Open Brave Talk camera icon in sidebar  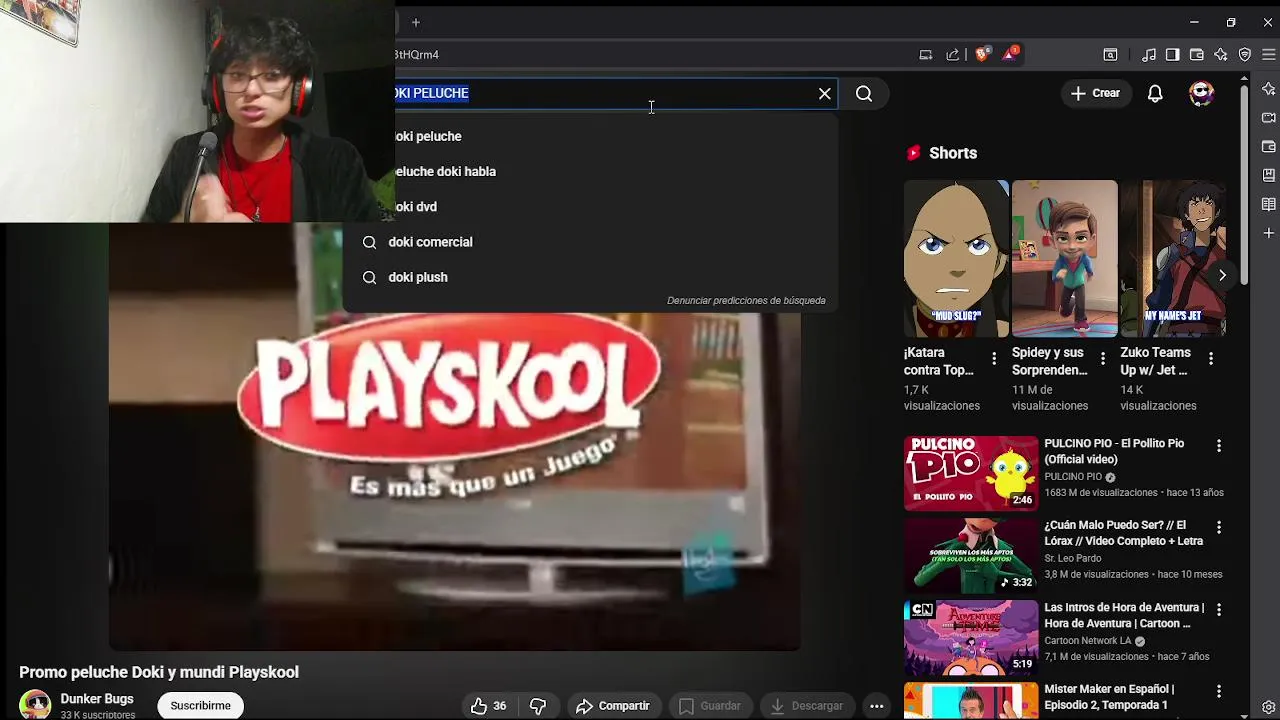click(x=1268, y=118)
